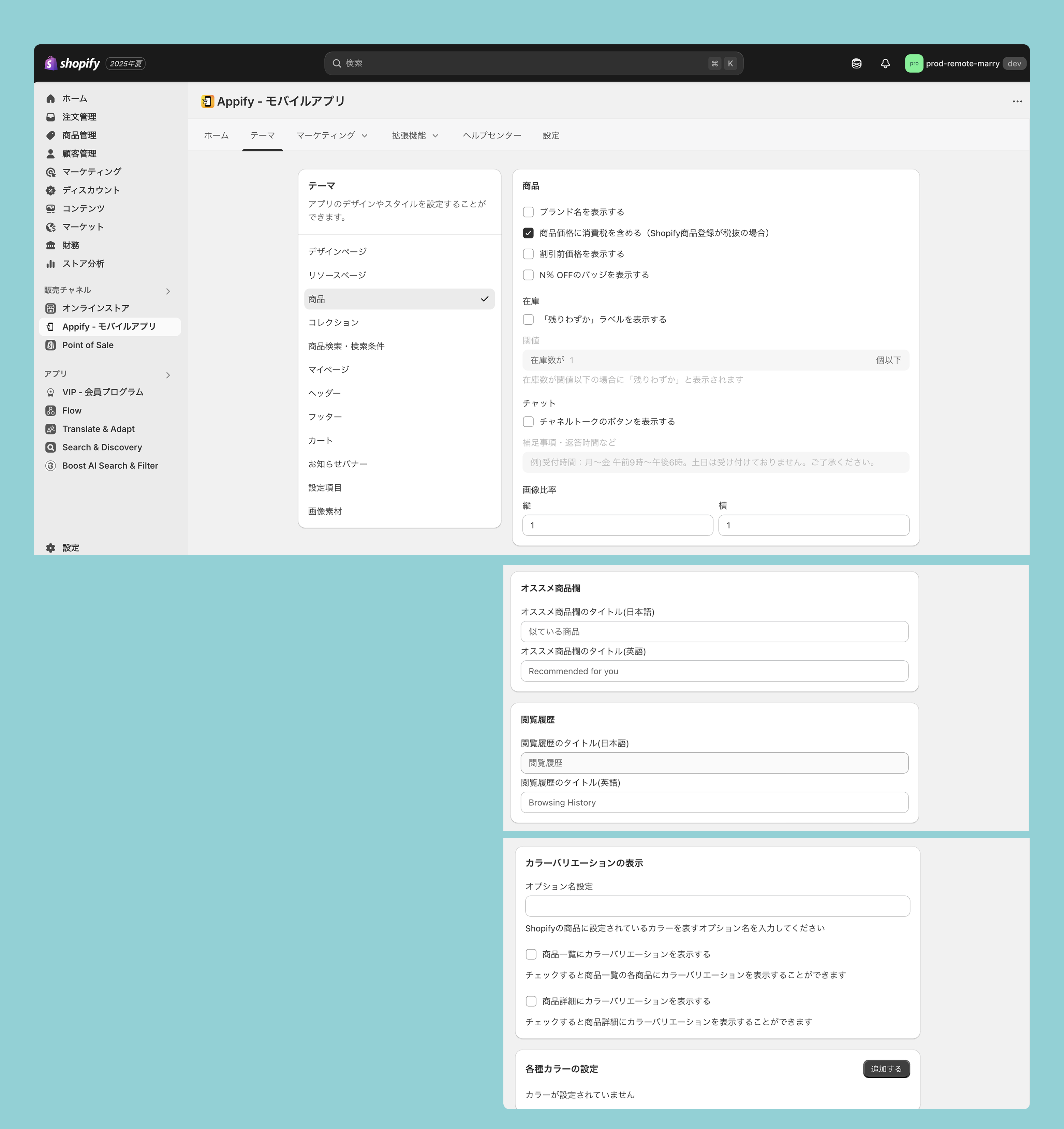The width and height of the screenshot is (1064, 1129).
Task: Expand the アプリ section chevron
Action: [168, 375]
